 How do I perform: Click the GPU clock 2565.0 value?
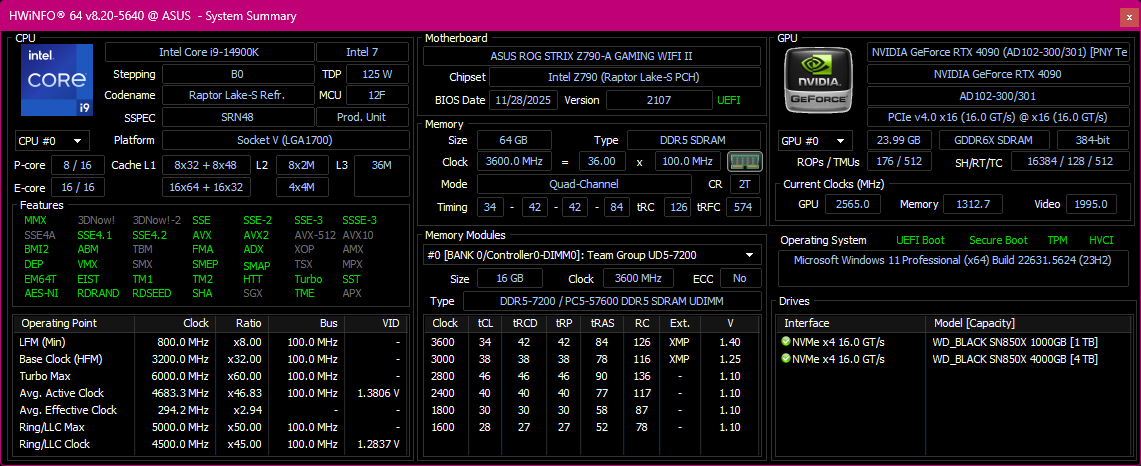pos(854,204)
